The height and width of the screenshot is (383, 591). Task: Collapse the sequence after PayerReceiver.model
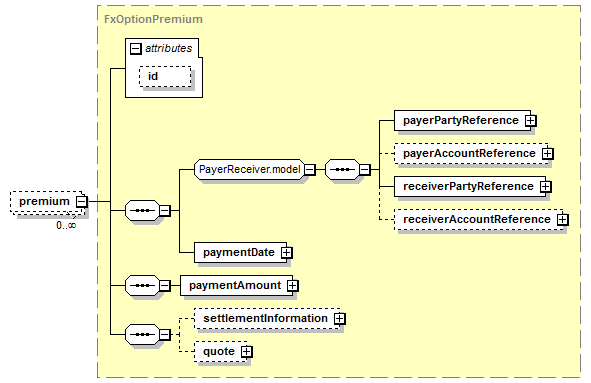coord(364,170)
